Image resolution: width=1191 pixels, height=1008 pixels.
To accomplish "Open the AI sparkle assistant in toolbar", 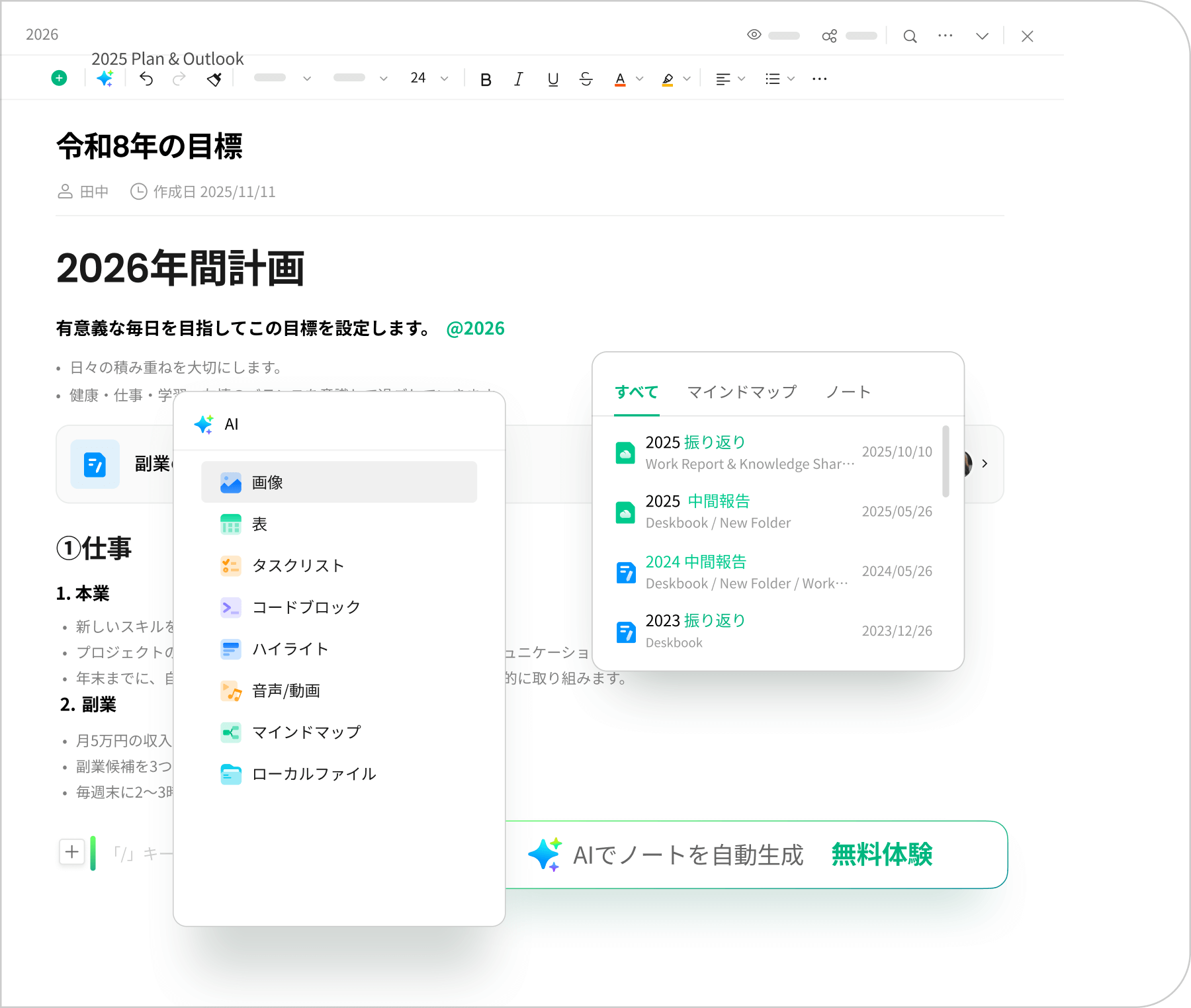I will (105, 79).
